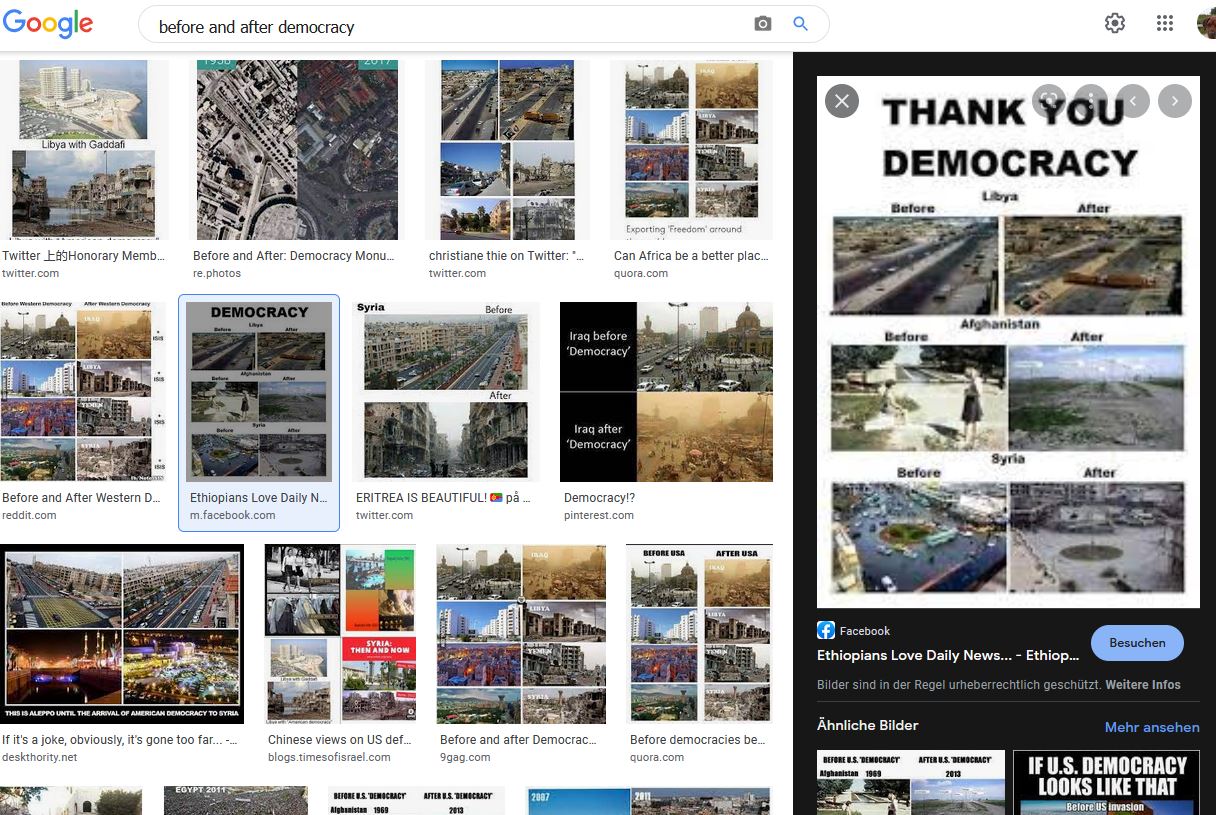Click the Google Lens icon on preview
The height and width of the screenshot is (815, 1216).
[x=1048, y=100]
